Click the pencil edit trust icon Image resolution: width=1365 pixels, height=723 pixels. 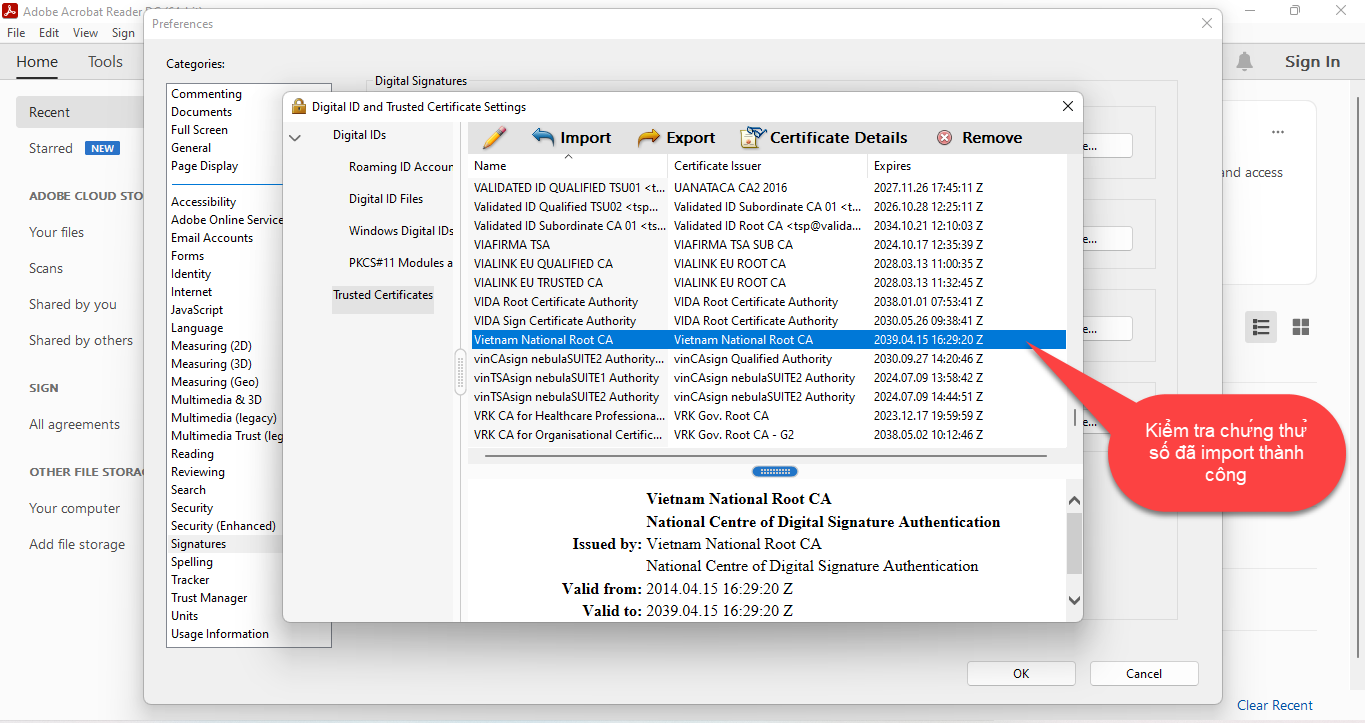click(x=495, y=138)
